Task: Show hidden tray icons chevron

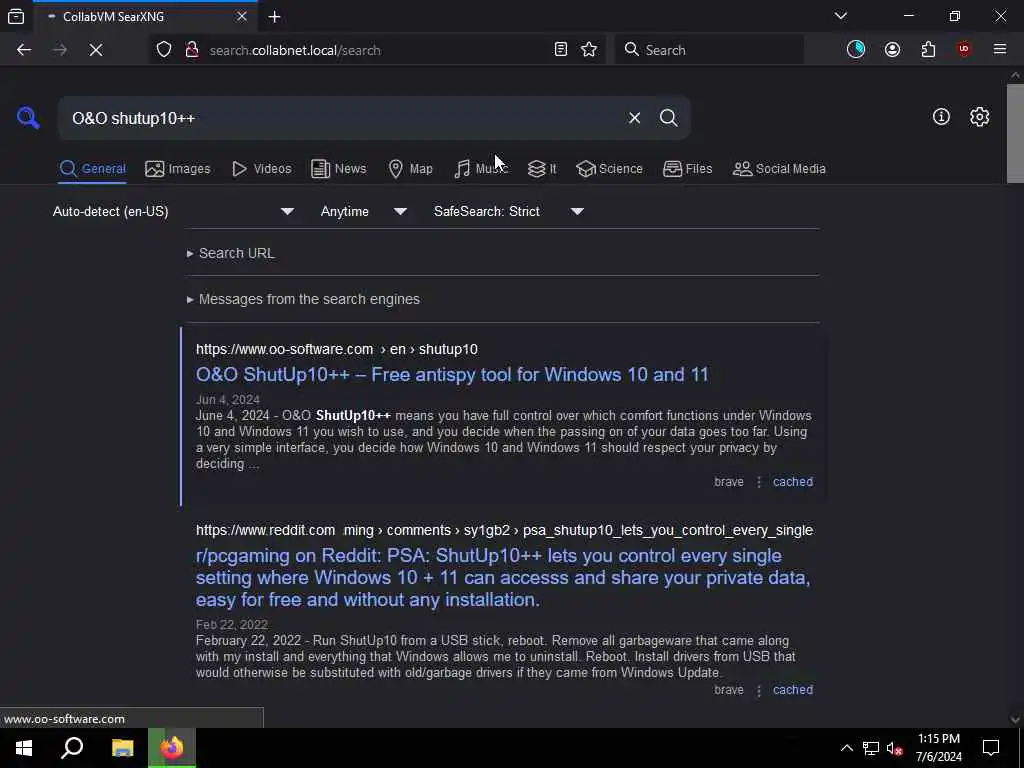Action: [x=846, y=748]
